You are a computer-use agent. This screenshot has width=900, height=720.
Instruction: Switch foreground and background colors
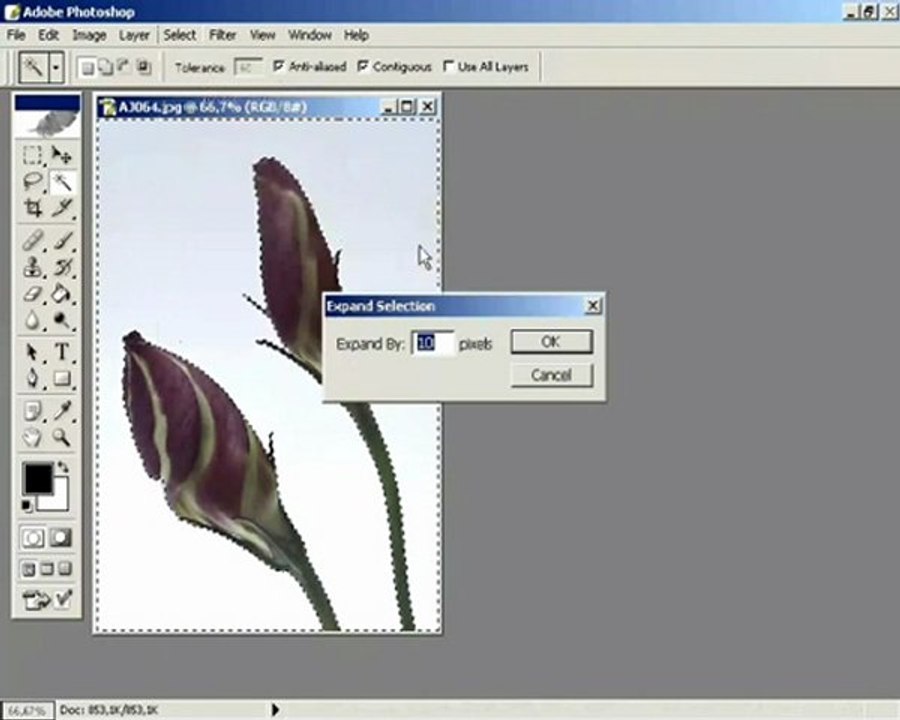click(x=64, y=467)
